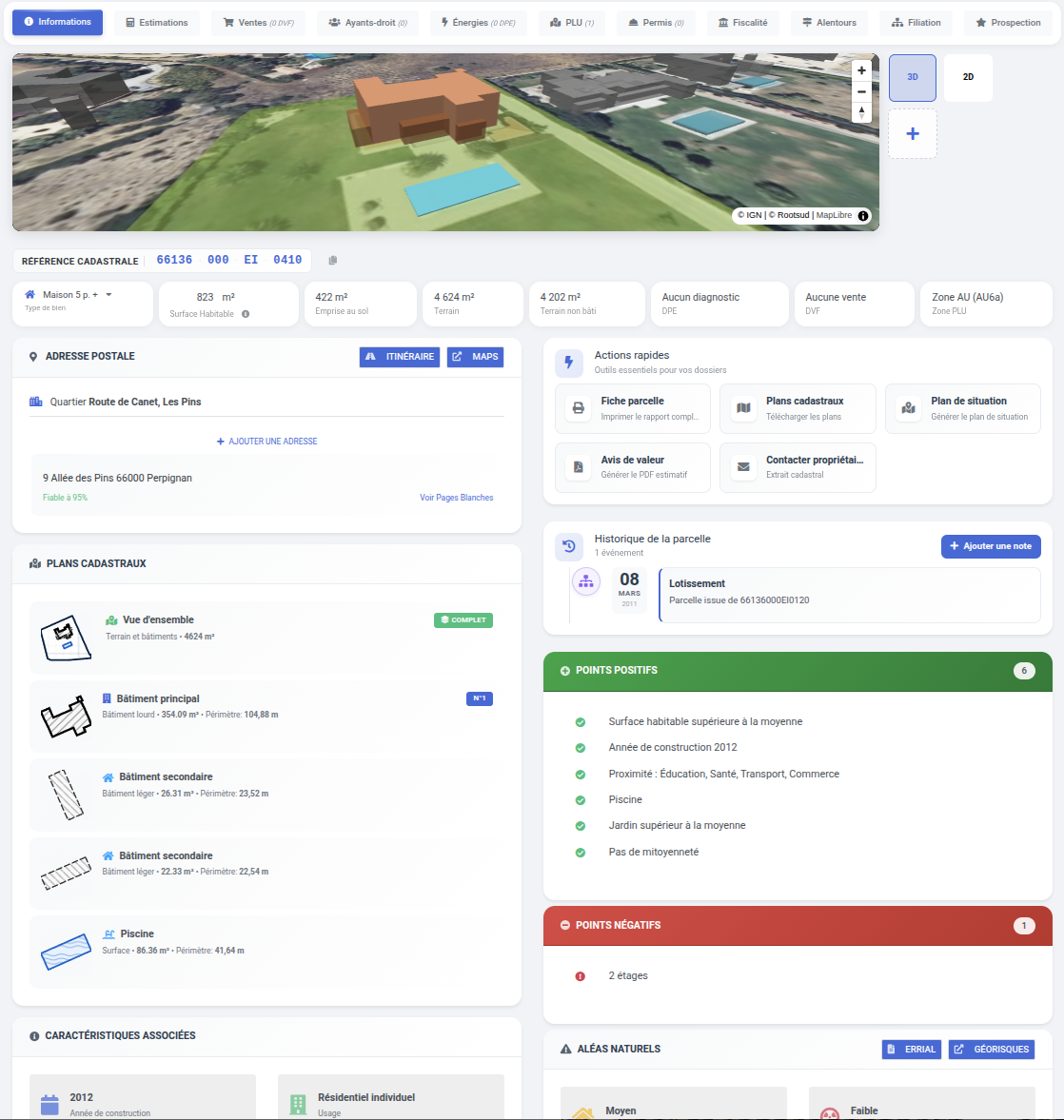Viewport: 1064px width, 1120px height.
Task: Zoom in on the 3D map
Action: coord(861,70)
